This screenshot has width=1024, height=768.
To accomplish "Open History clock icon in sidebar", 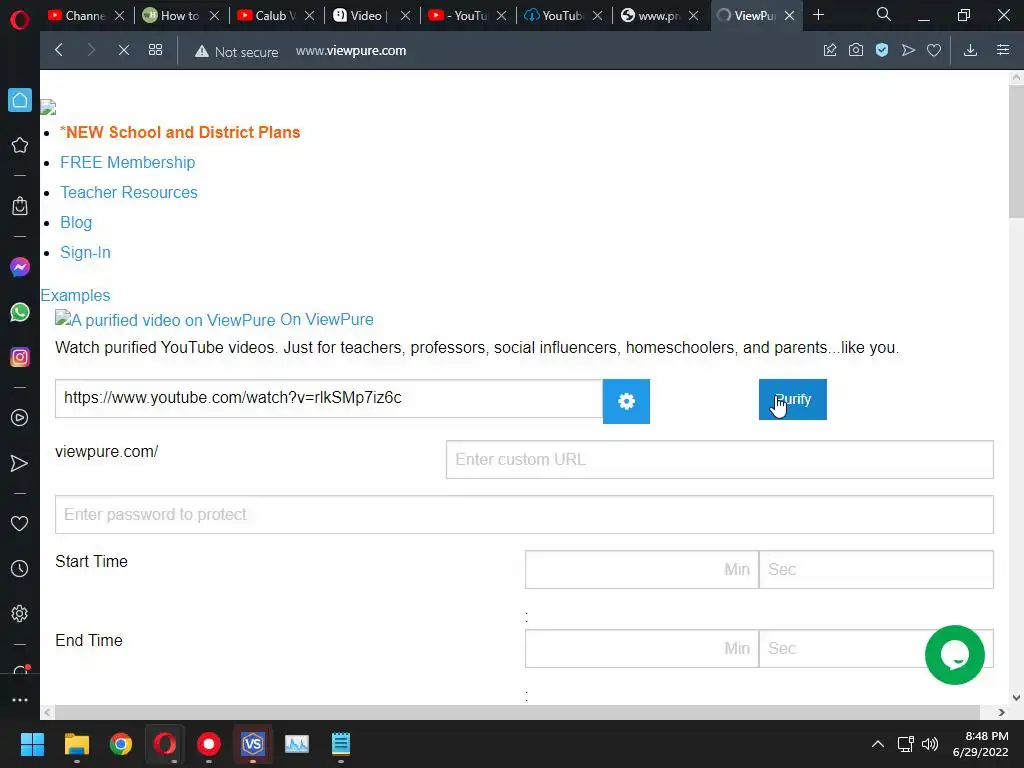I will (x=20, y=569).
